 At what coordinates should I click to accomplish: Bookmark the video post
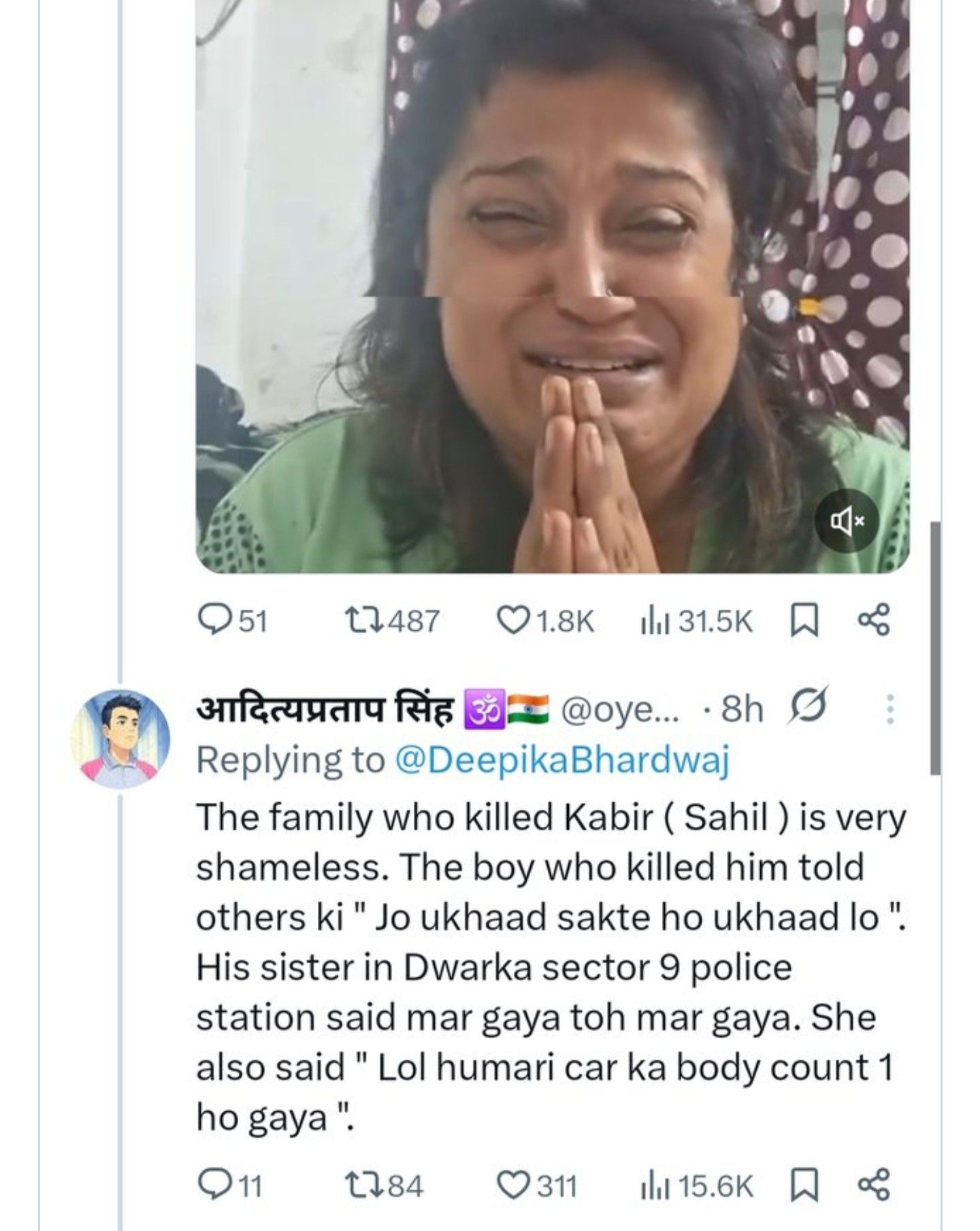click(804, 621)
